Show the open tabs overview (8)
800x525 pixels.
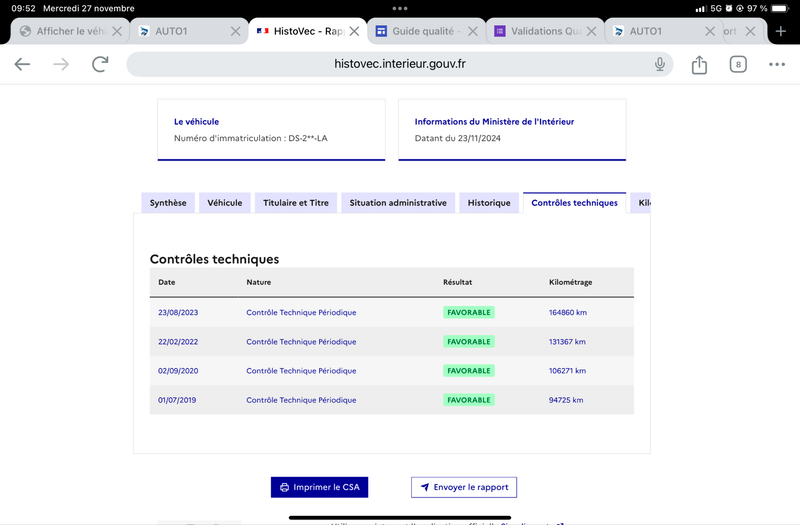tap(738, 64)
